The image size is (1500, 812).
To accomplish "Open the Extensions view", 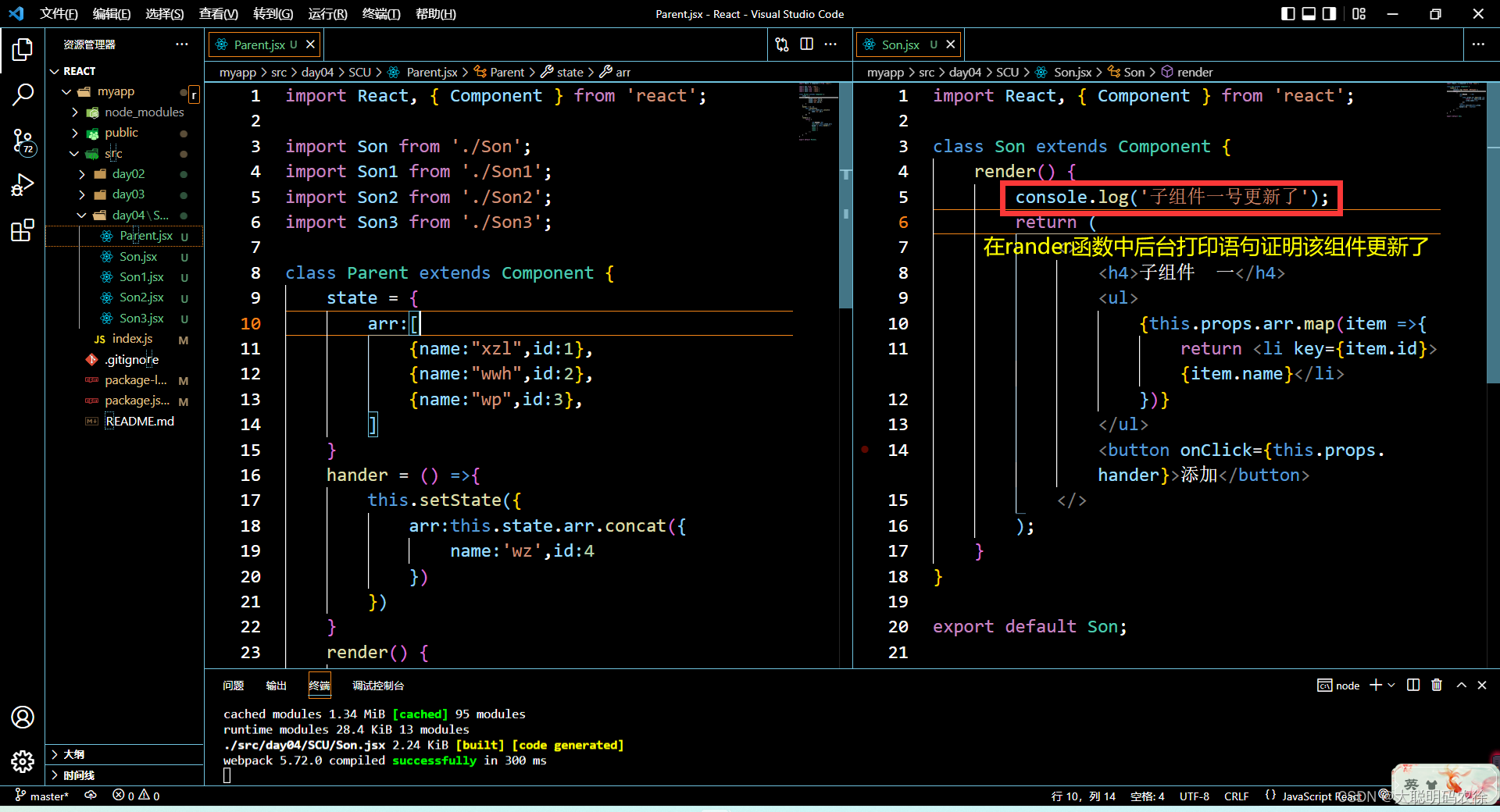I will click(23, 230).
